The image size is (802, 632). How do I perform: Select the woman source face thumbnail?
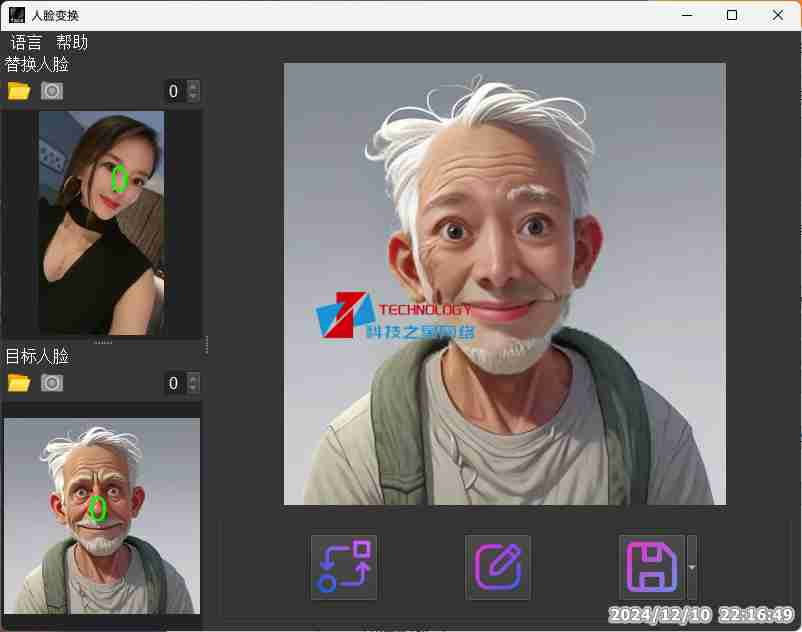click(x=101, y=222)
